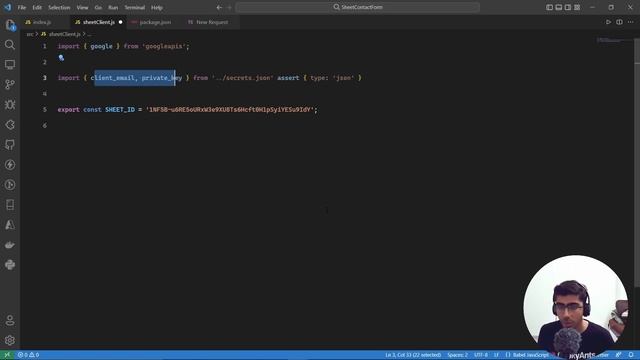Viewport: 640px width, 360px height.
Task: Click the SHEET_ID constant name on line 5
Action: click(120, 110)
